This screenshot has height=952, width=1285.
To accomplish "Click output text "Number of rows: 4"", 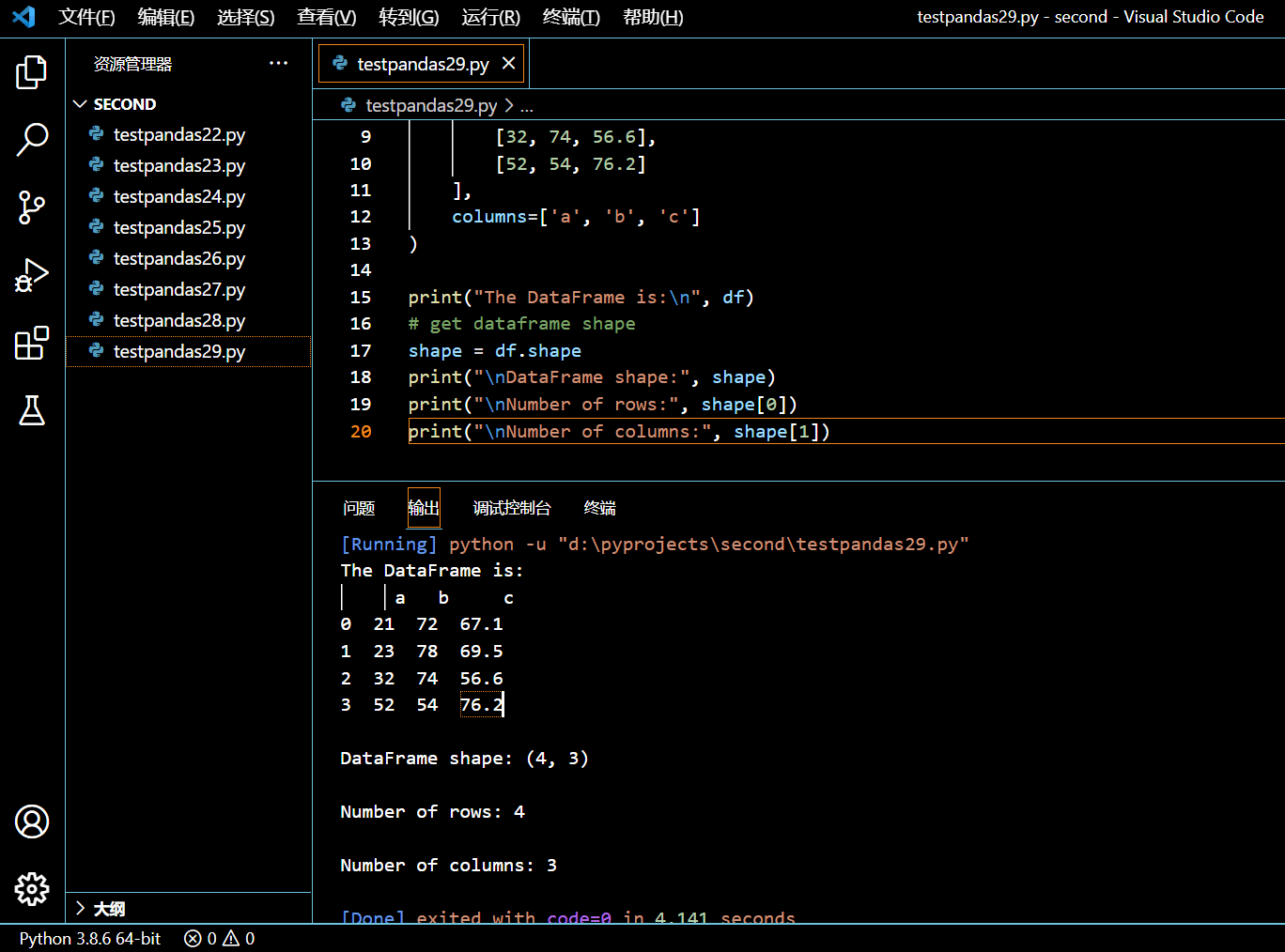I will (x=432, y=811).
